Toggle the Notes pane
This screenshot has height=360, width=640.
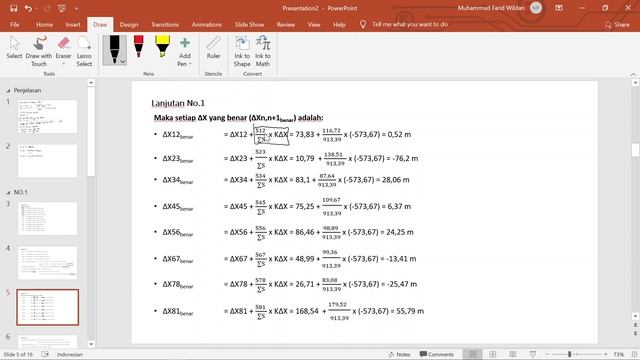399,354
